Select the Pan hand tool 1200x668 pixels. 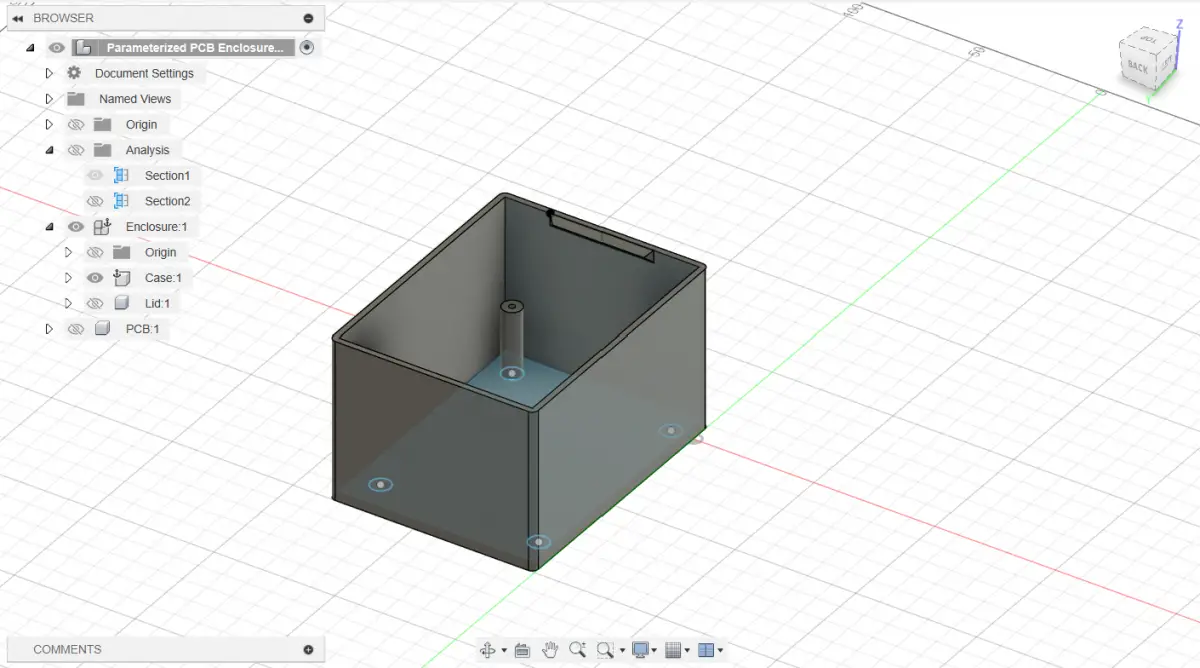pos(550,650)
